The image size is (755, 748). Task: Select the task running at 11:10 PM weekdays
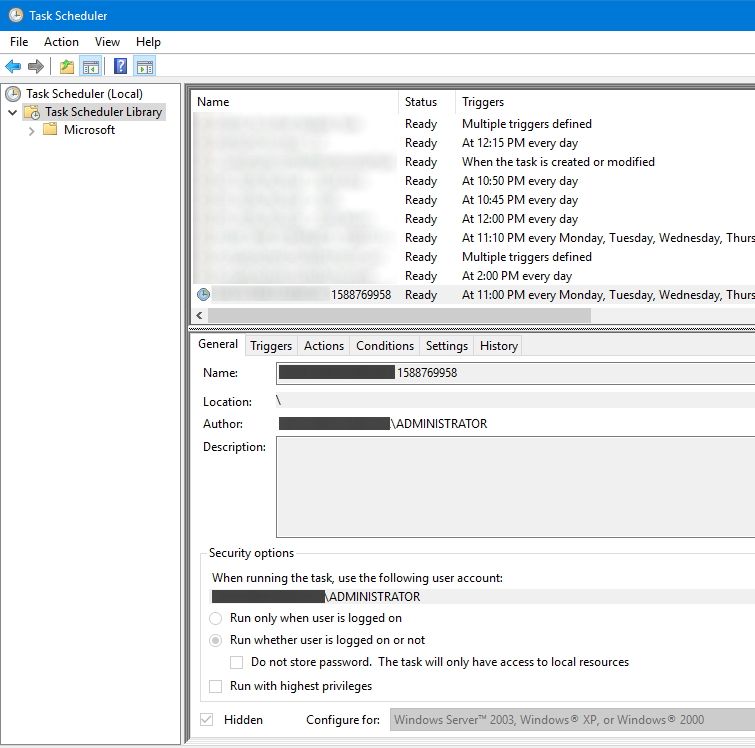coord(474,238)
